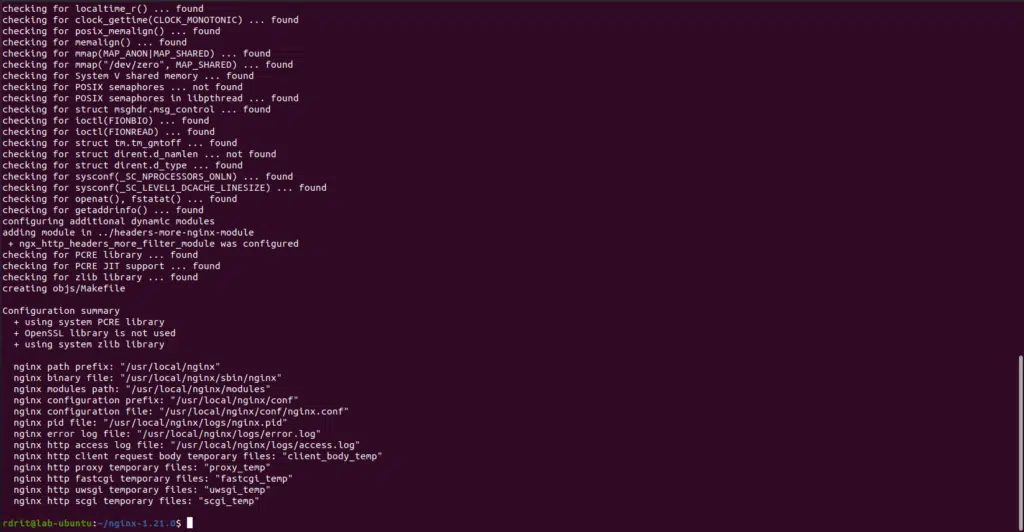Click the block cursor at the shell prompt
The image size is (1024, 532).
pos(190,523)
